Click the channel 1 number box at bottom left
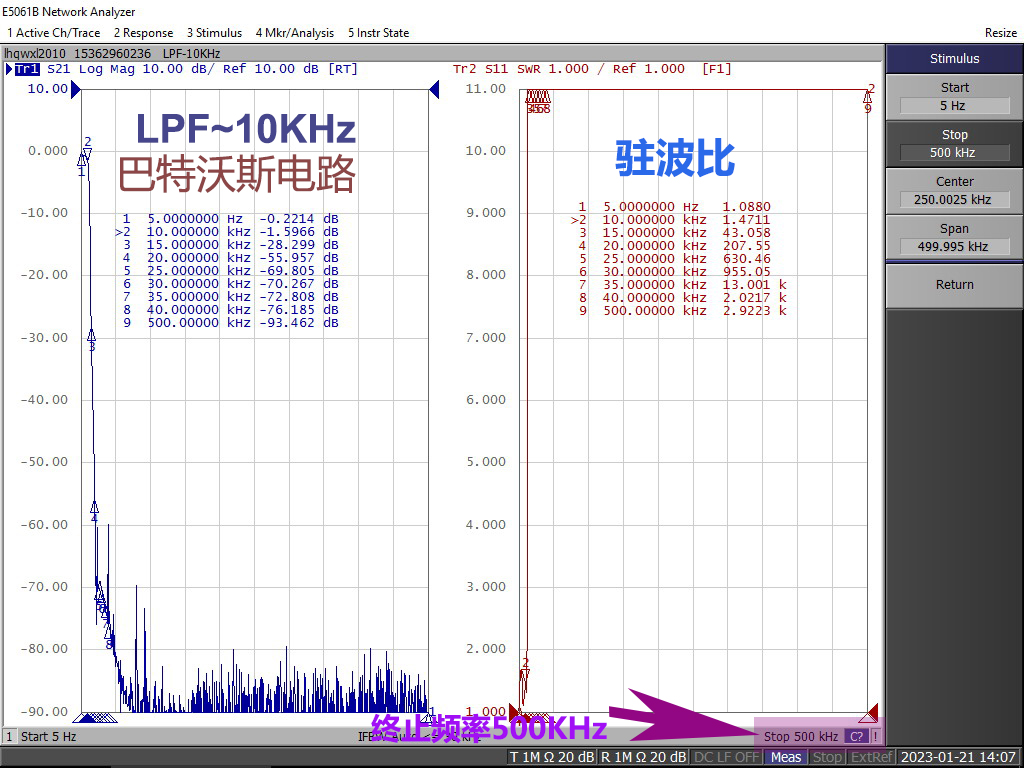Screen dimensions: 1024x768 click(x=10, y=736)
